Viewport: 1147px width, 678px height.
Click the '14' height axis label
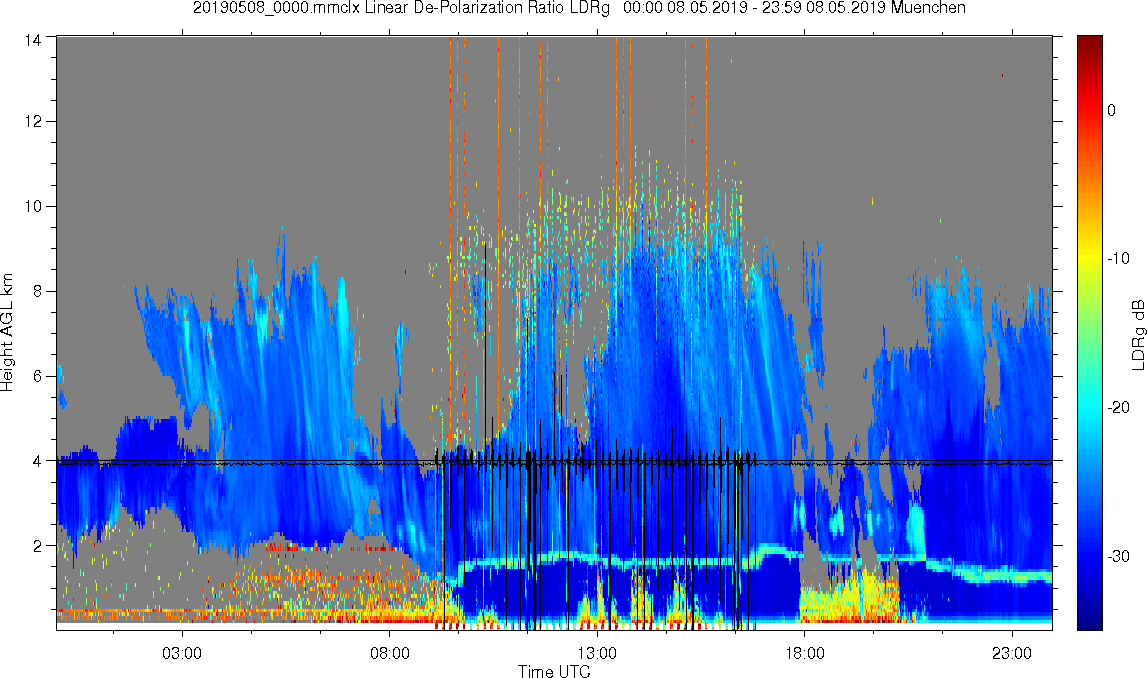tap(32, 41)
